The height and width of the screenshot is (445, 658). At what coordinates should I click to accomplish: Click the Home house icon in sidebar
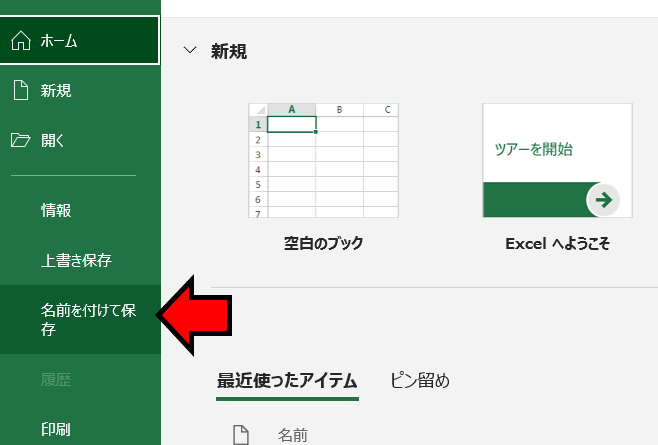click(20, 41)
